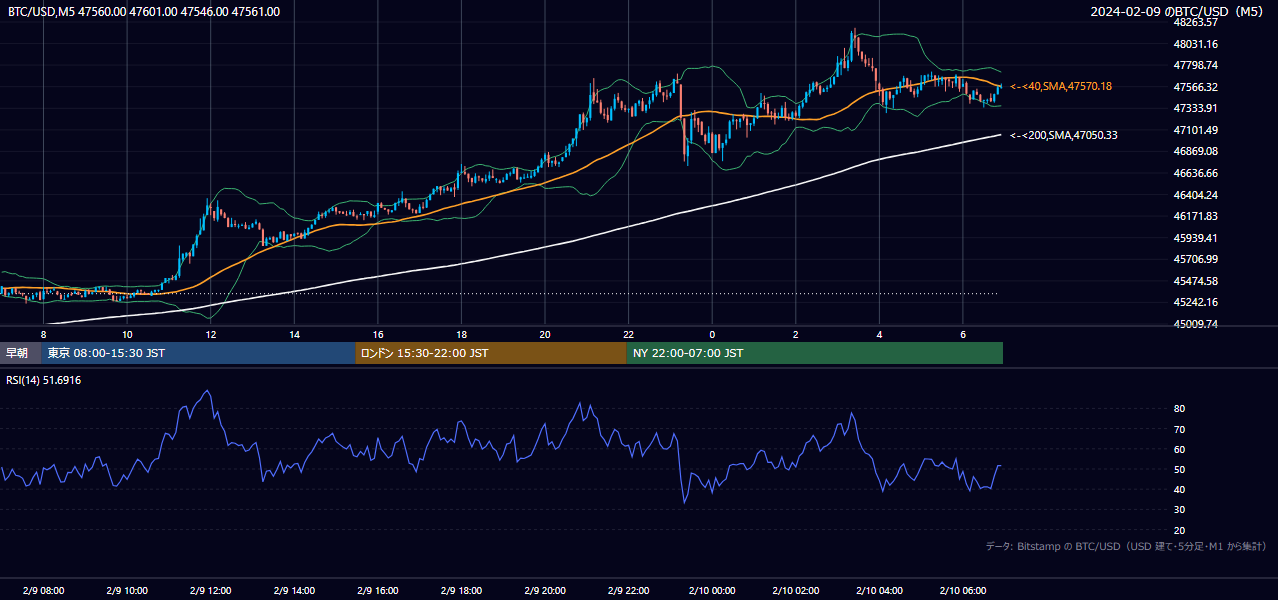1278x600 pixels.
Task: Click the '<-<40,SMA,47570.18' orange label
Action: click(x=1061, y=87)
